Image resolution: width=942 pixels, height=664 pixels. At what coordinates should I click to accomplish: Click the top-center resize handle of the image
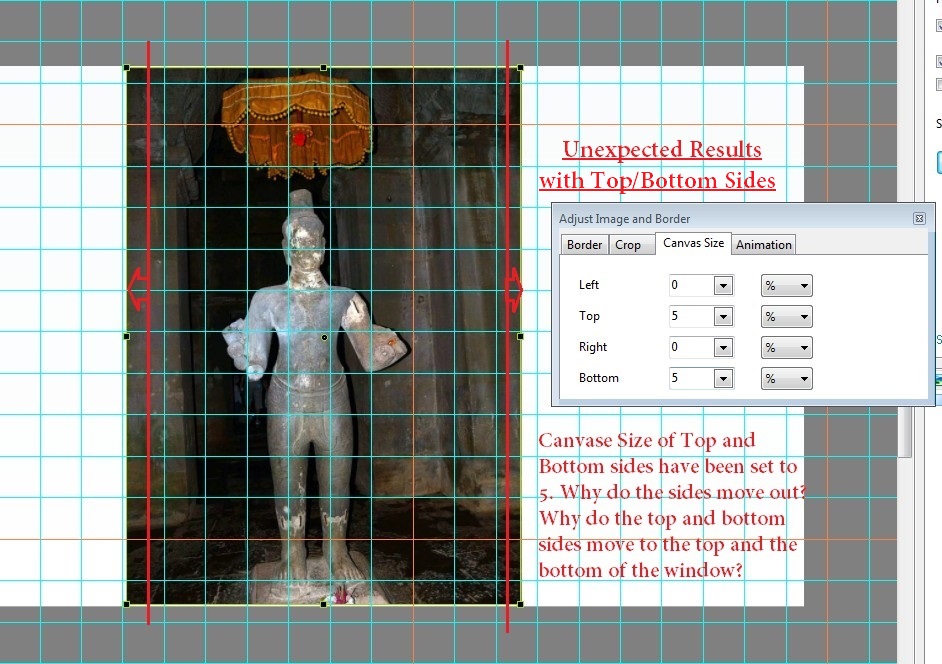pyautogui.click(x=323, y=68)
